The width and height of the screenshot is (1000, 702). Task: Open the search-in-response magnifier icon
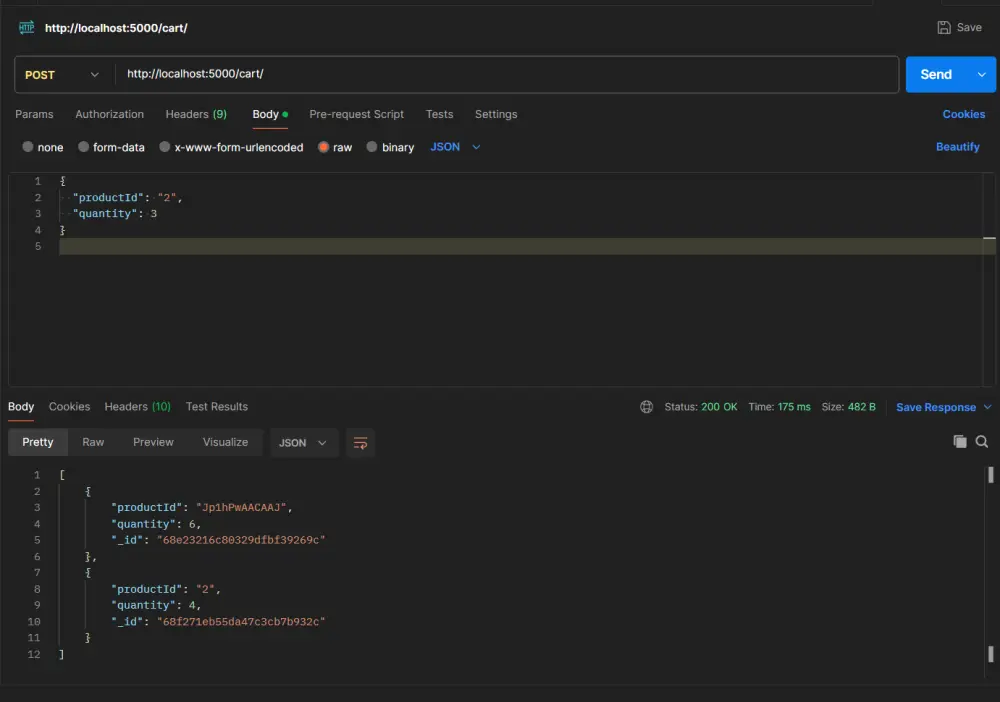pyautogui.click(x=981, y=441)
